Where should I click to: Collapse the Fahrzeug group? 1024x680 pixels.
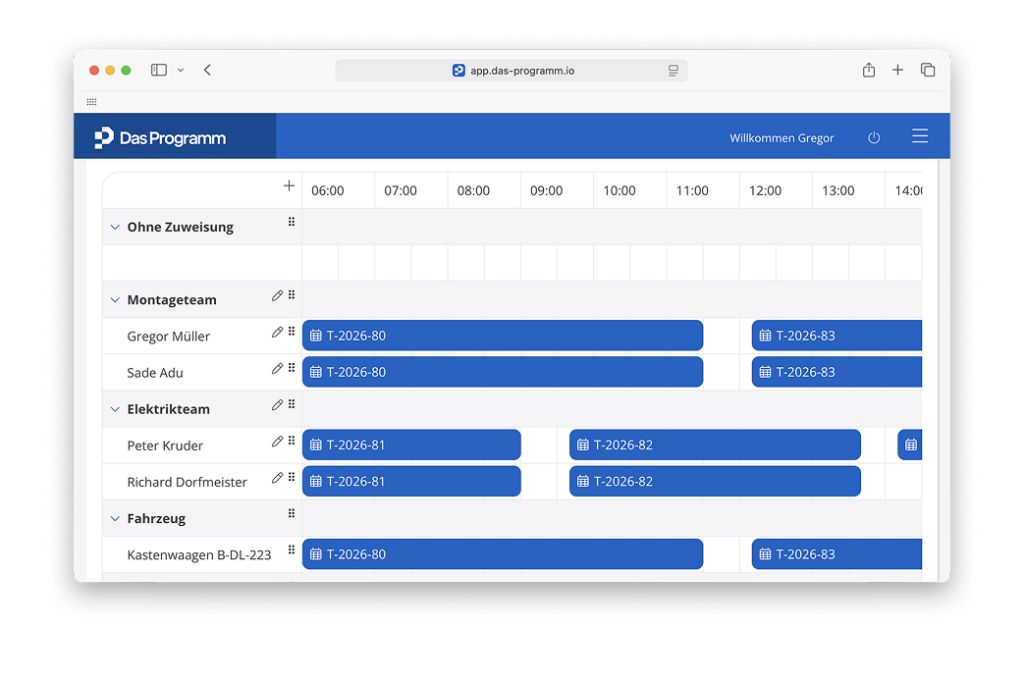[x=115, y=519]
